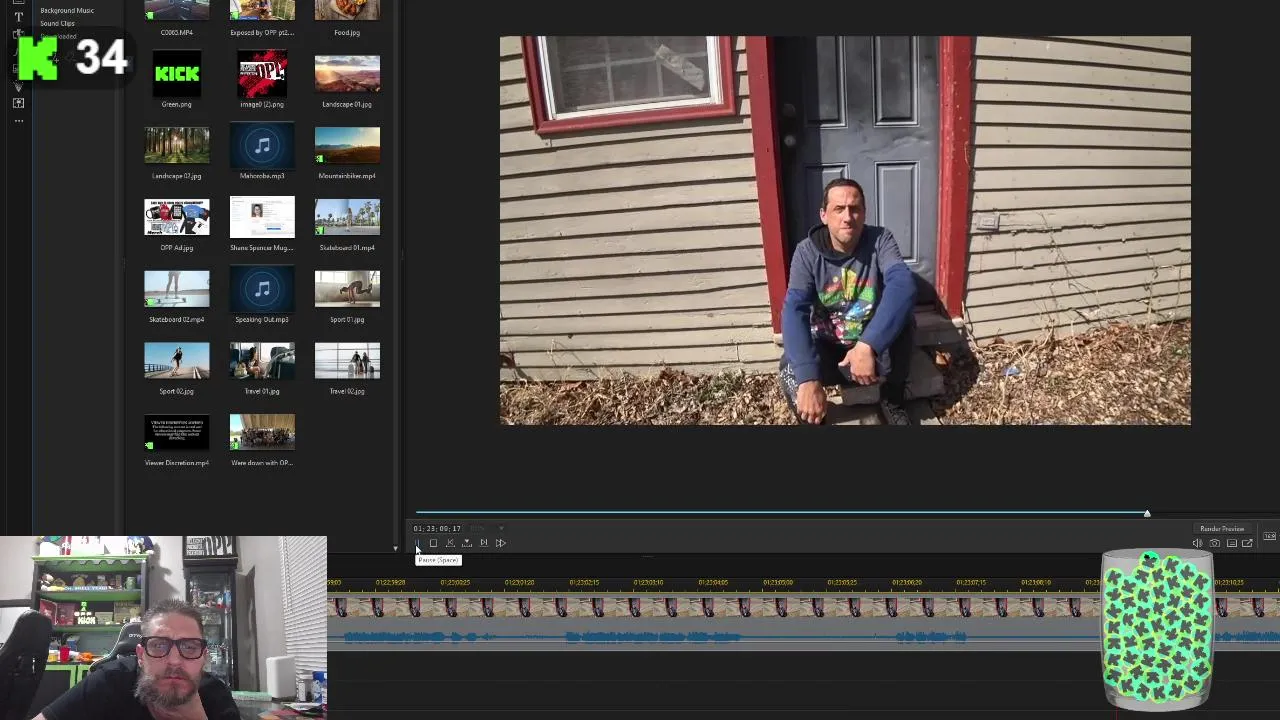Open the preview quality settings icon
This screenshot has height=720, width=1280.
click(x=1232, y=543)
